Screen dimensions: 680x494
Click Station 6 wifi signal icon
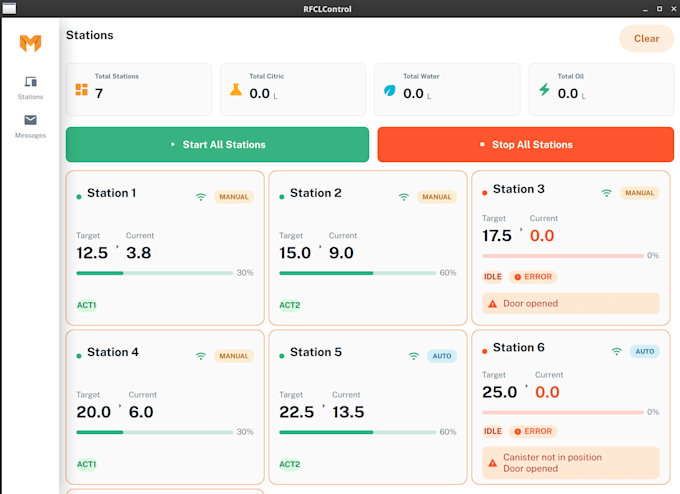tap(616, 351)
